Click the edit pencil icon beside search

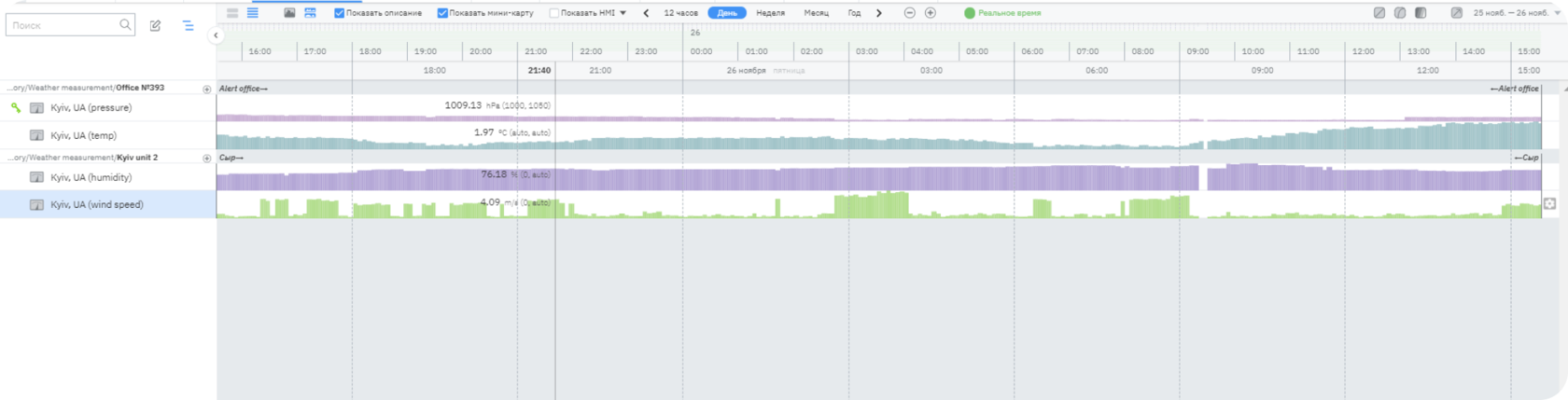[x=155, y=26]
